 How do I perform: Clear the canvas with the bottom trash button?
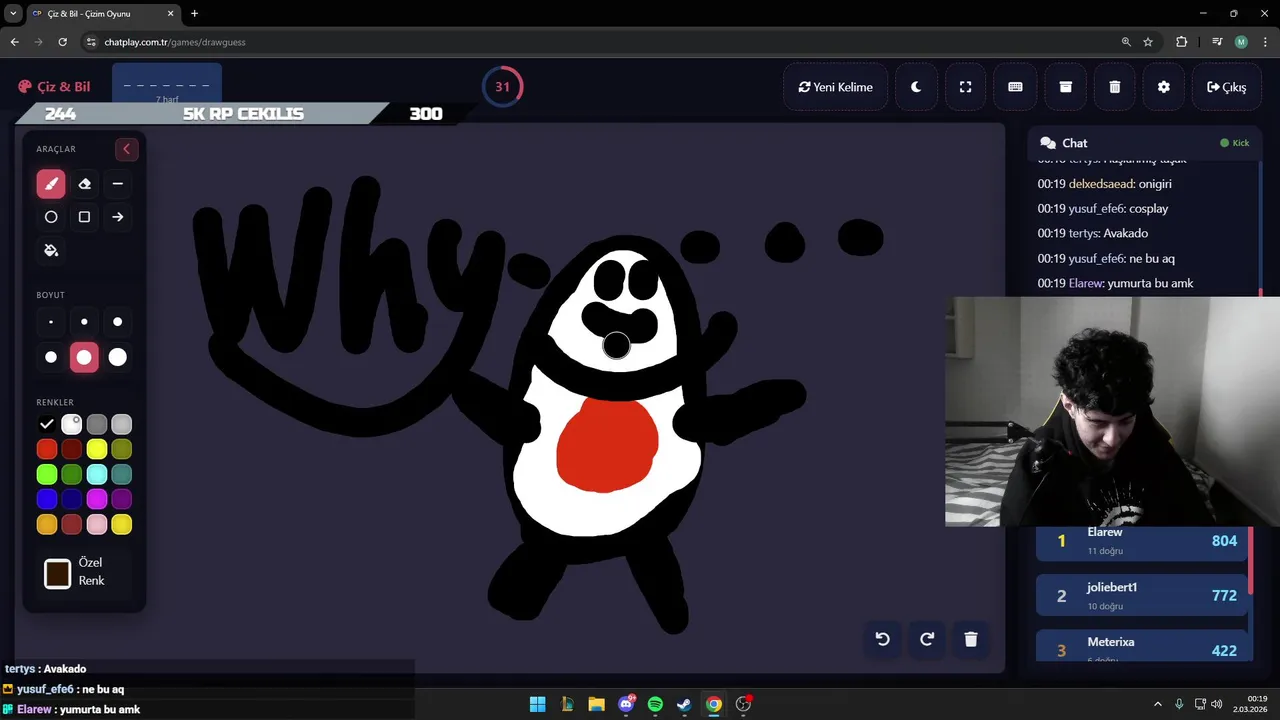[971, 639]
